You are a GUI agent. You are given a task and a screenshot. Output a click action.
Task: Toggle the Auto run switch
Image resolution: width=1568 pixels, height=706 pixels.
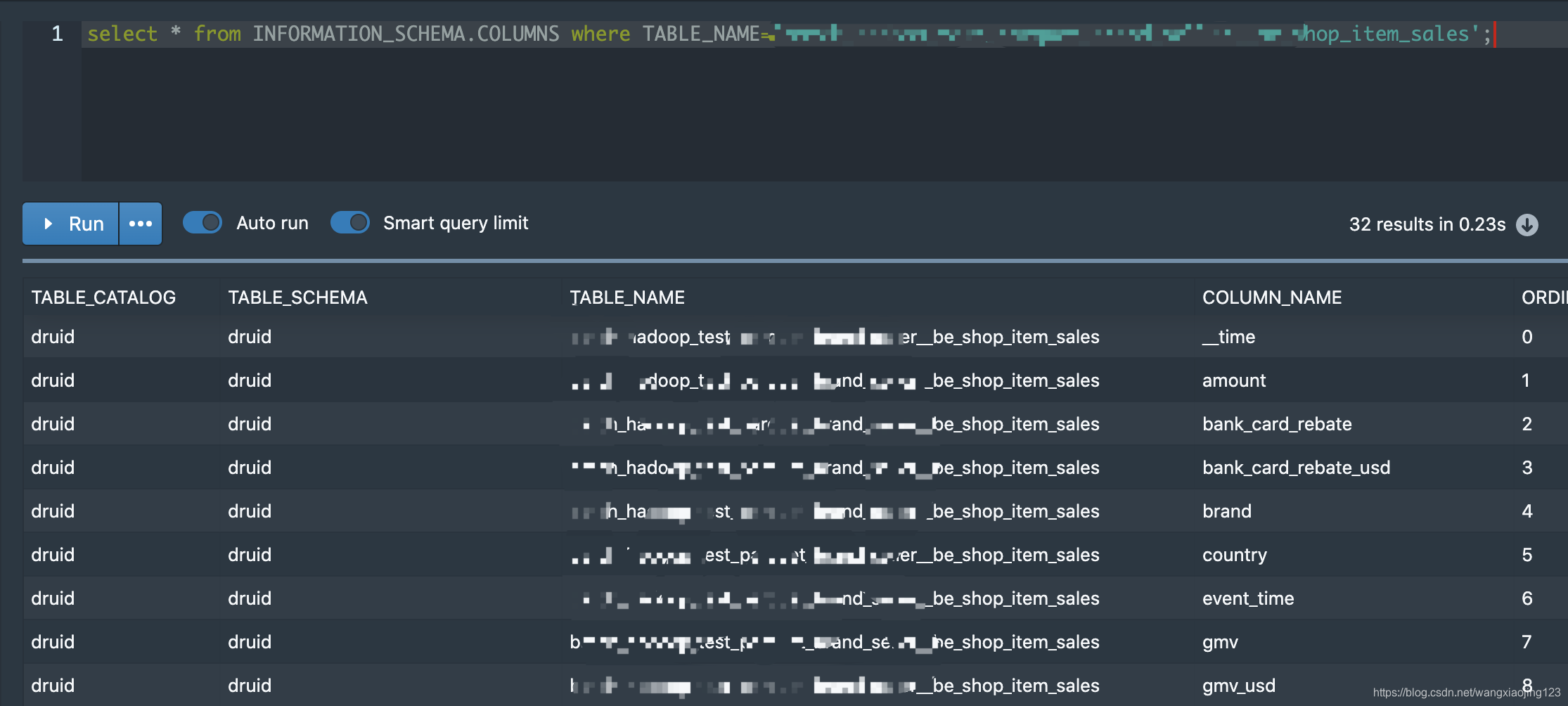[x=203, y=223]
